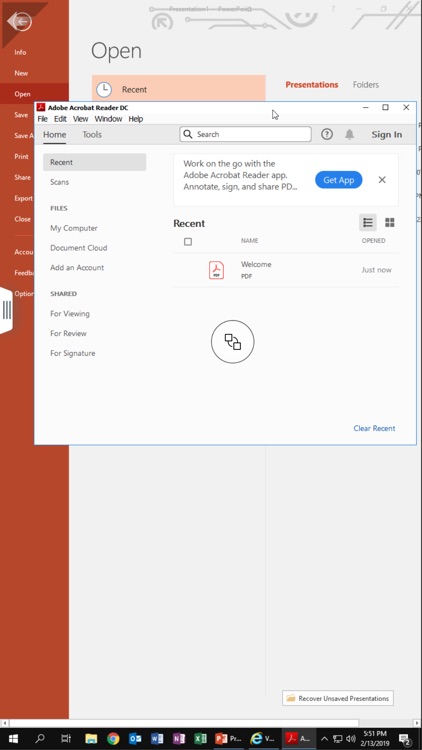Click the Welcome PDF file icon
The width and height of the screenshot is (422, 750).
click(216, 270)
